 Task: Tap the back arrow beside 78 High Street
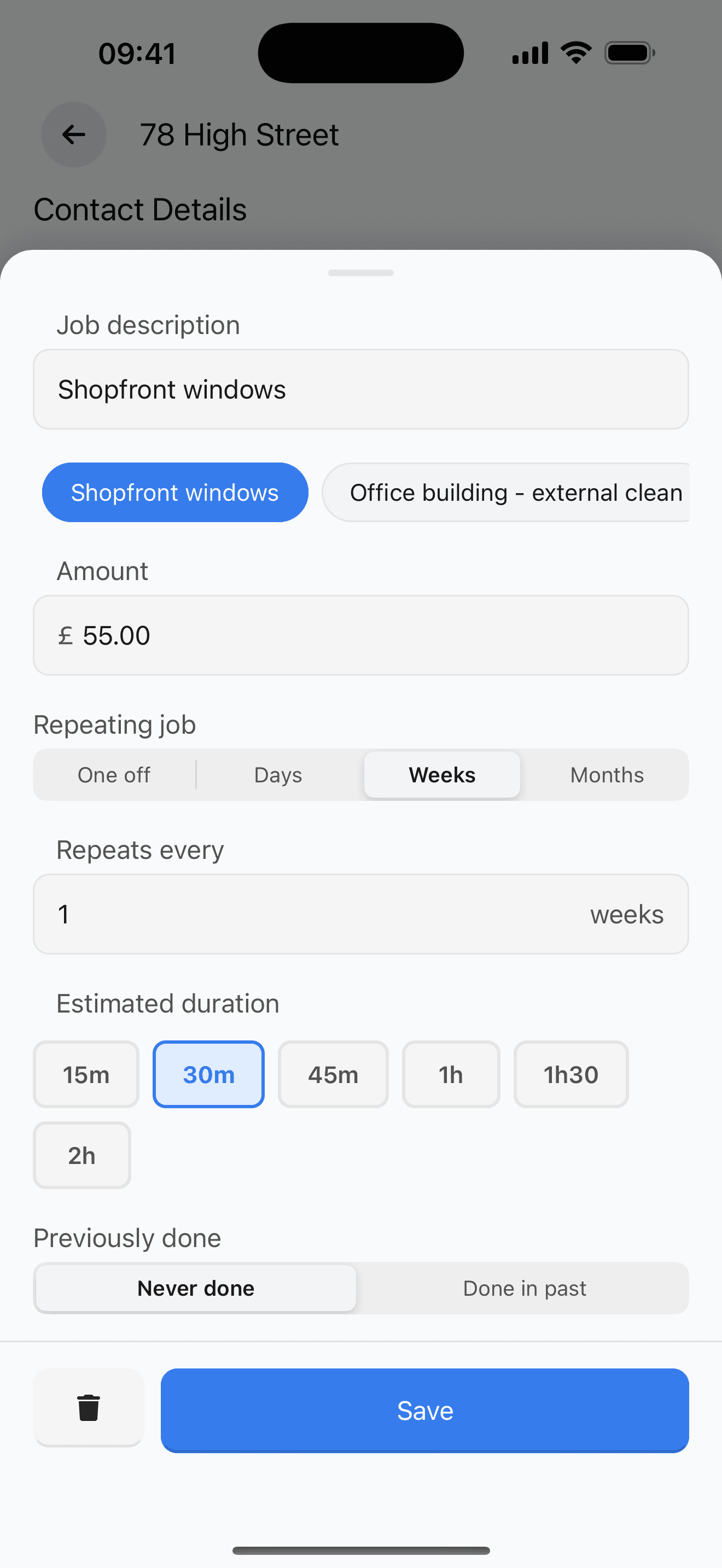tap(73, 135)
